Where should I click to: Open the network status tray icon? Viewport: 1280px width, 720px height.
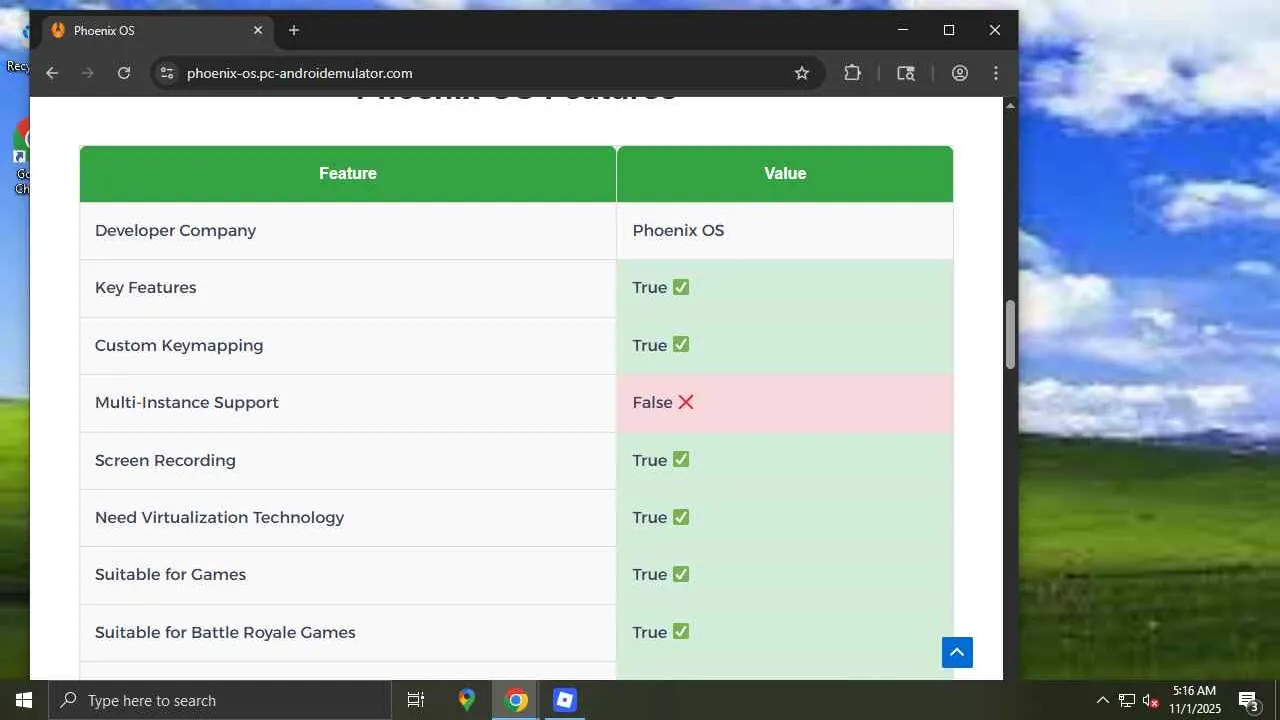[1127, 700]
